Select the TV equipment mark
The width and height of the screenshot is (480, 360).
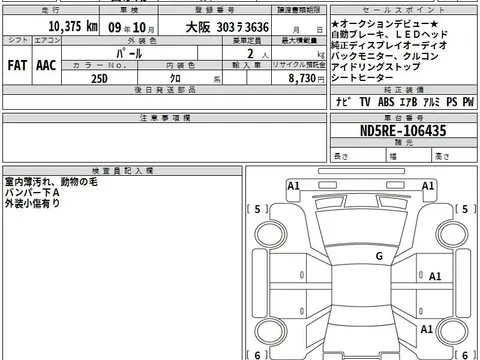tap(365, 102)
